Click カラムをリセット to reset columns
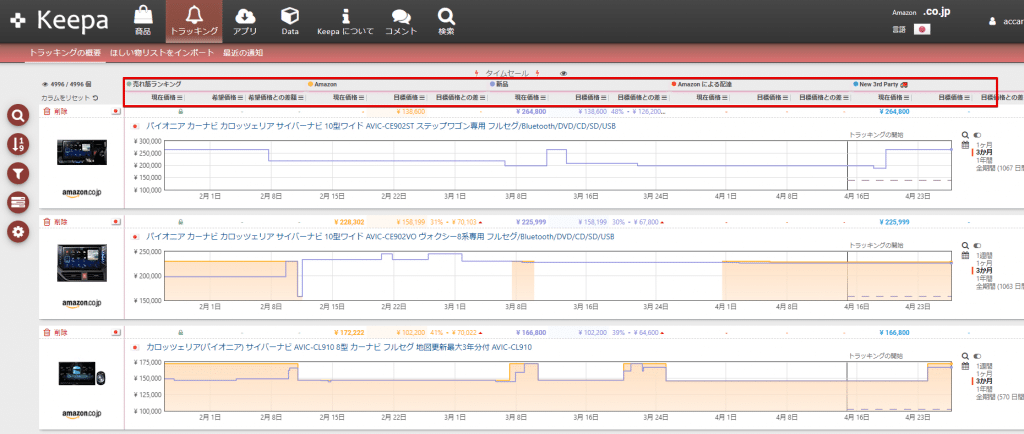Viewport: 1024px width, 434px height. pos(69,98)
